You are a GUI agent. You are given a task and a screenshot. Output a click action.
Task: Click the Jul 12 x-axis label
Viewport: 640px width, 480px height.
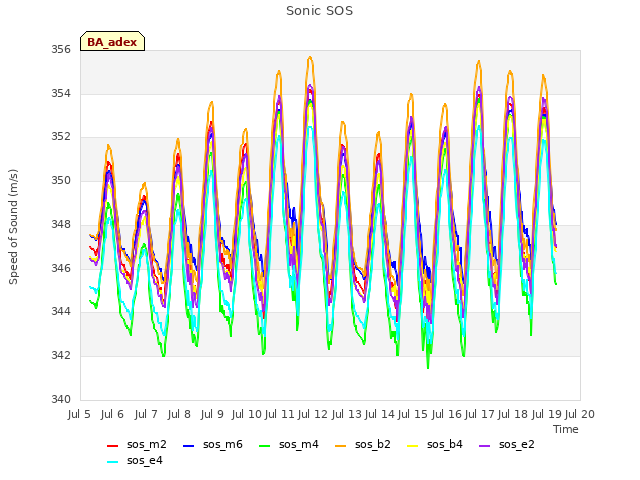click(313, 414)
